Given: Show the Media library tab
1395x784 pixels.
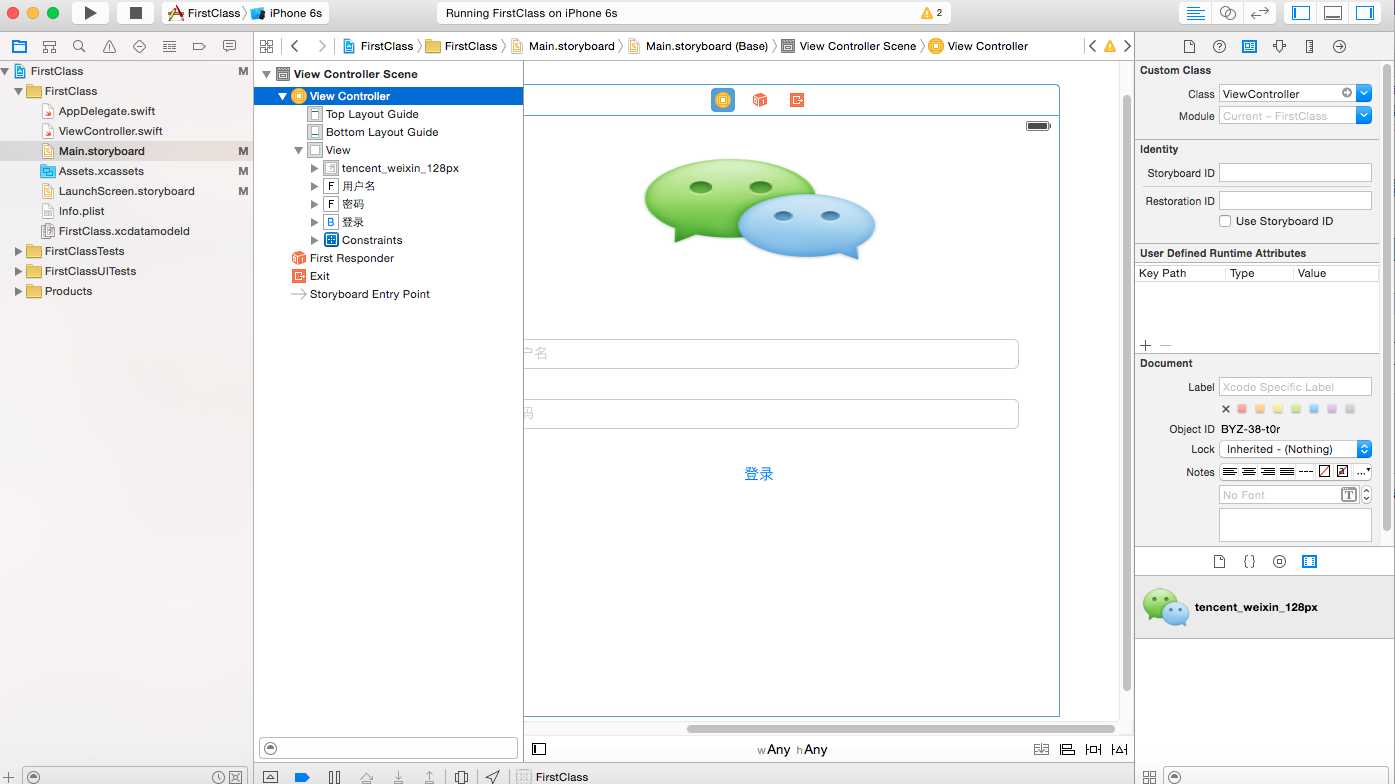Looking at the screenshot, I should point(1309,562).
